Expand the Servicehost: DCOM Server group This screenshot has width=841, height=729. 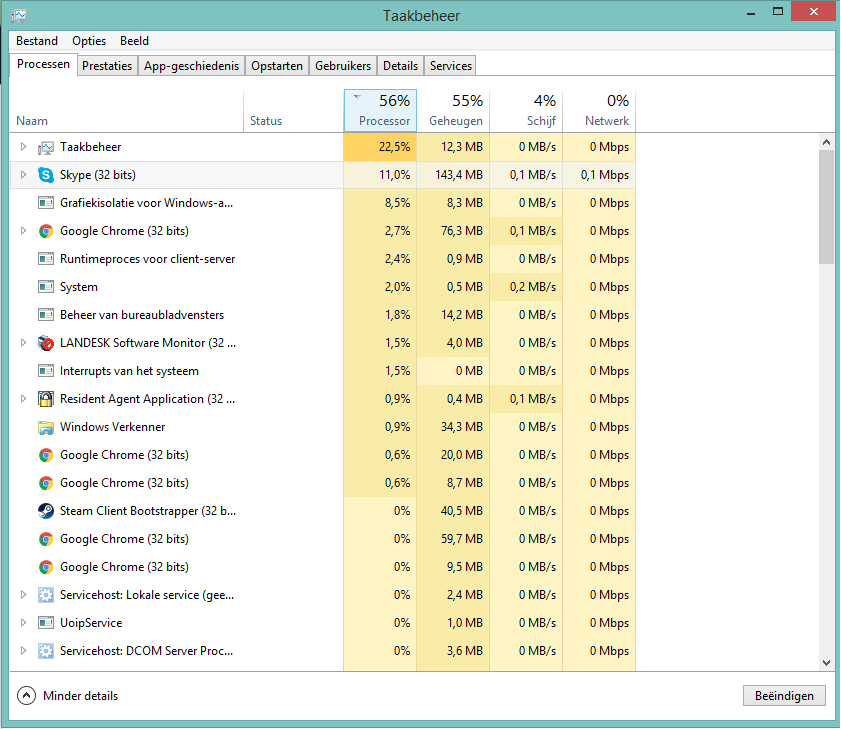[23, 650]
